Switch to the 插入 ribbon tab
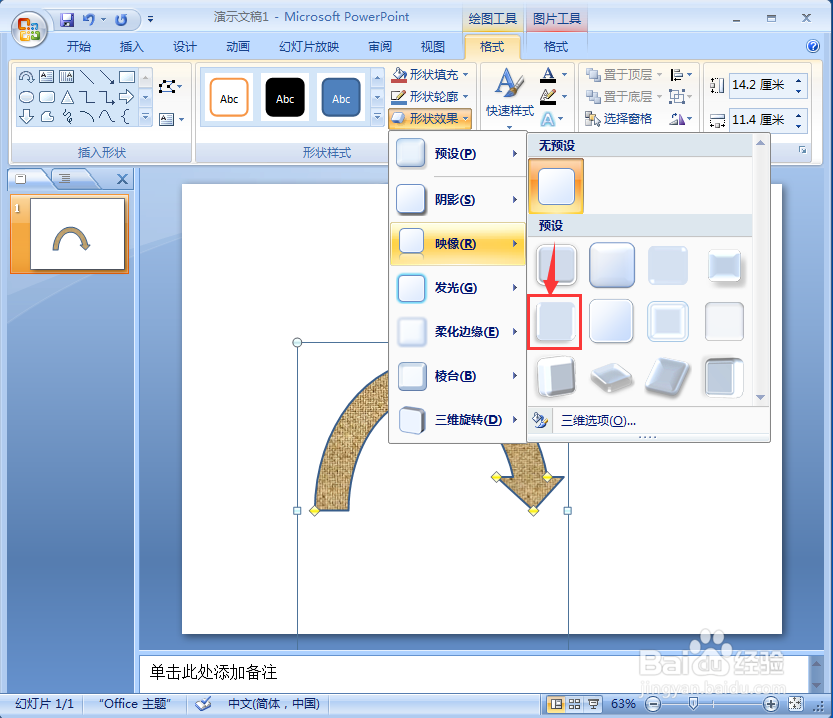Viewport: 833px width, 718px height. [132, 47]
